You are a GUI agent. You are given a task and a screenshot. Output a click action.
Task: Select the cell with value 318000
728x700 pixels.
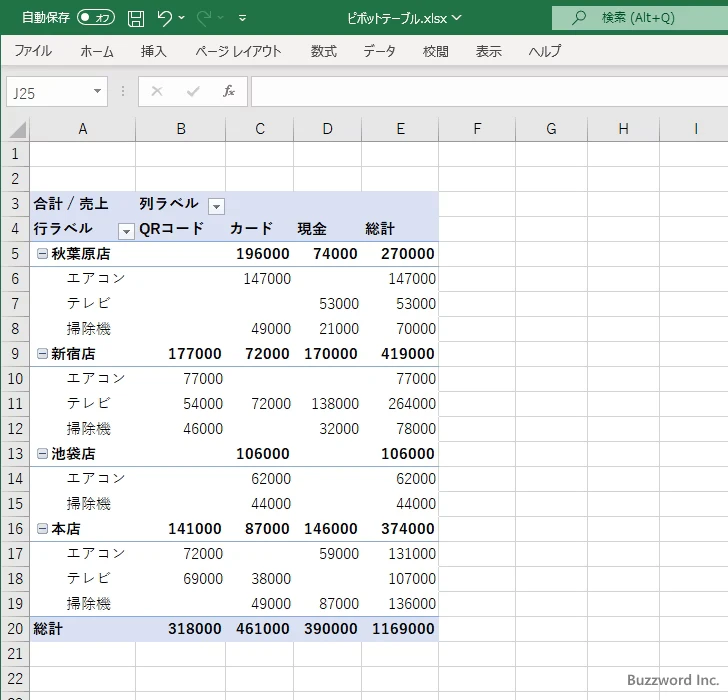click(x=181, y=629)
